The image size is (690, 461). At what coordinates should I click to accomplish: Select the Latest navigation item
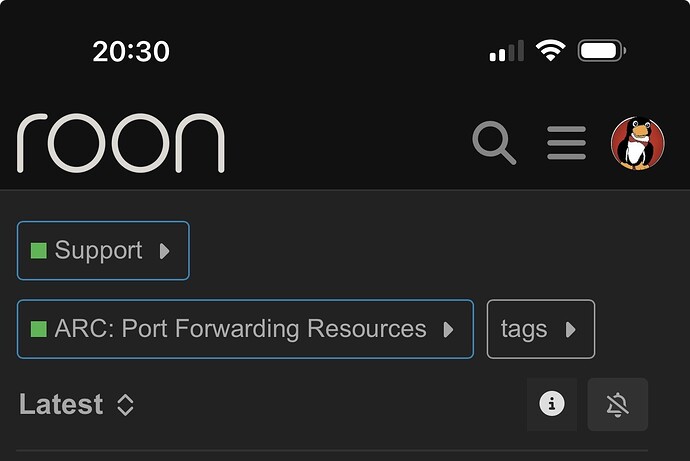pyautogui.click(x=61, y=405)
